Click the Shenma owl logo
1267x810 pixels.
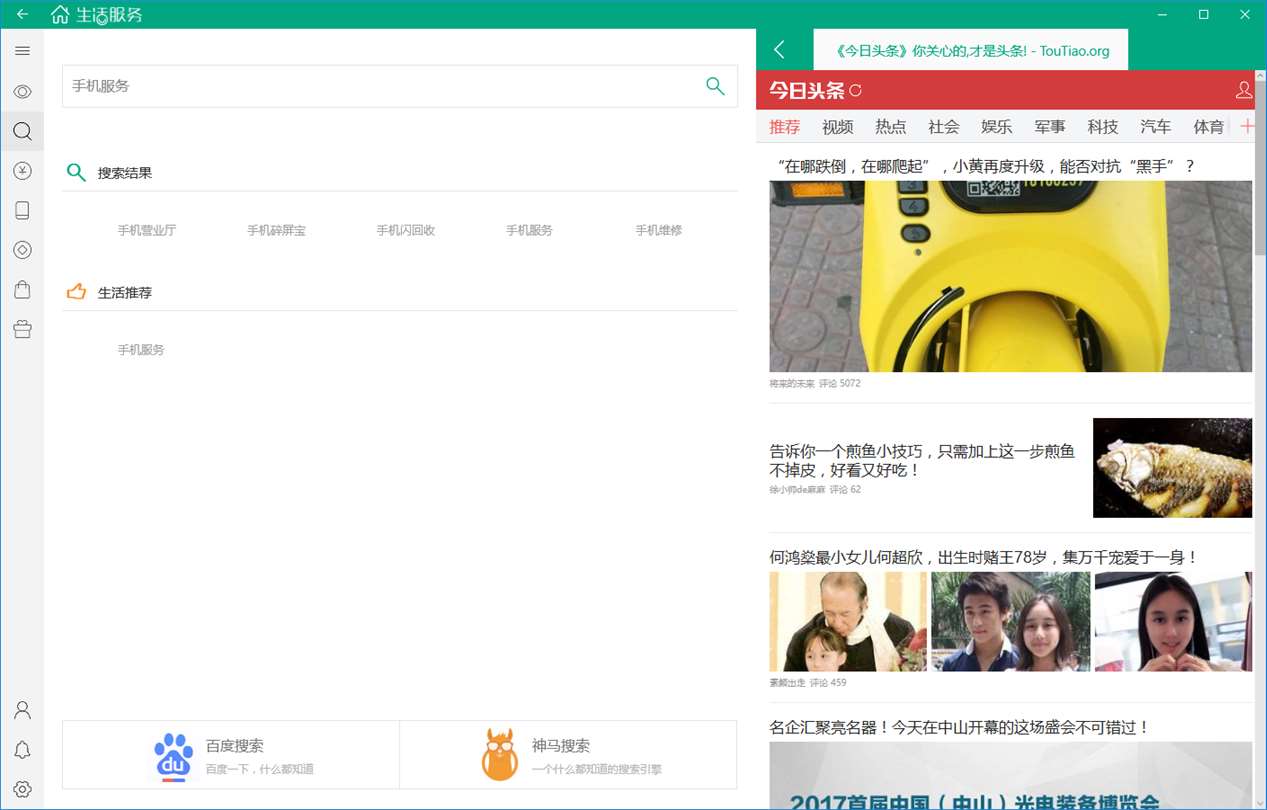click(x=500, y=755)
